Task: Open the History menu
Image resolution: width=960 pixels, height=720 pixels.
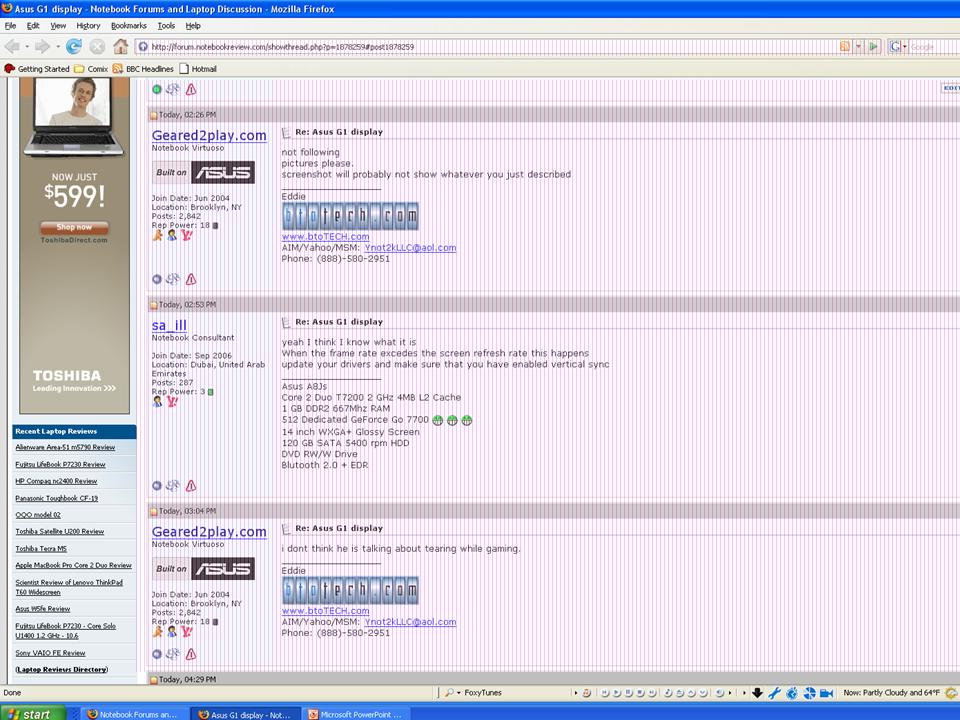Action: click(x=88, y=26)
